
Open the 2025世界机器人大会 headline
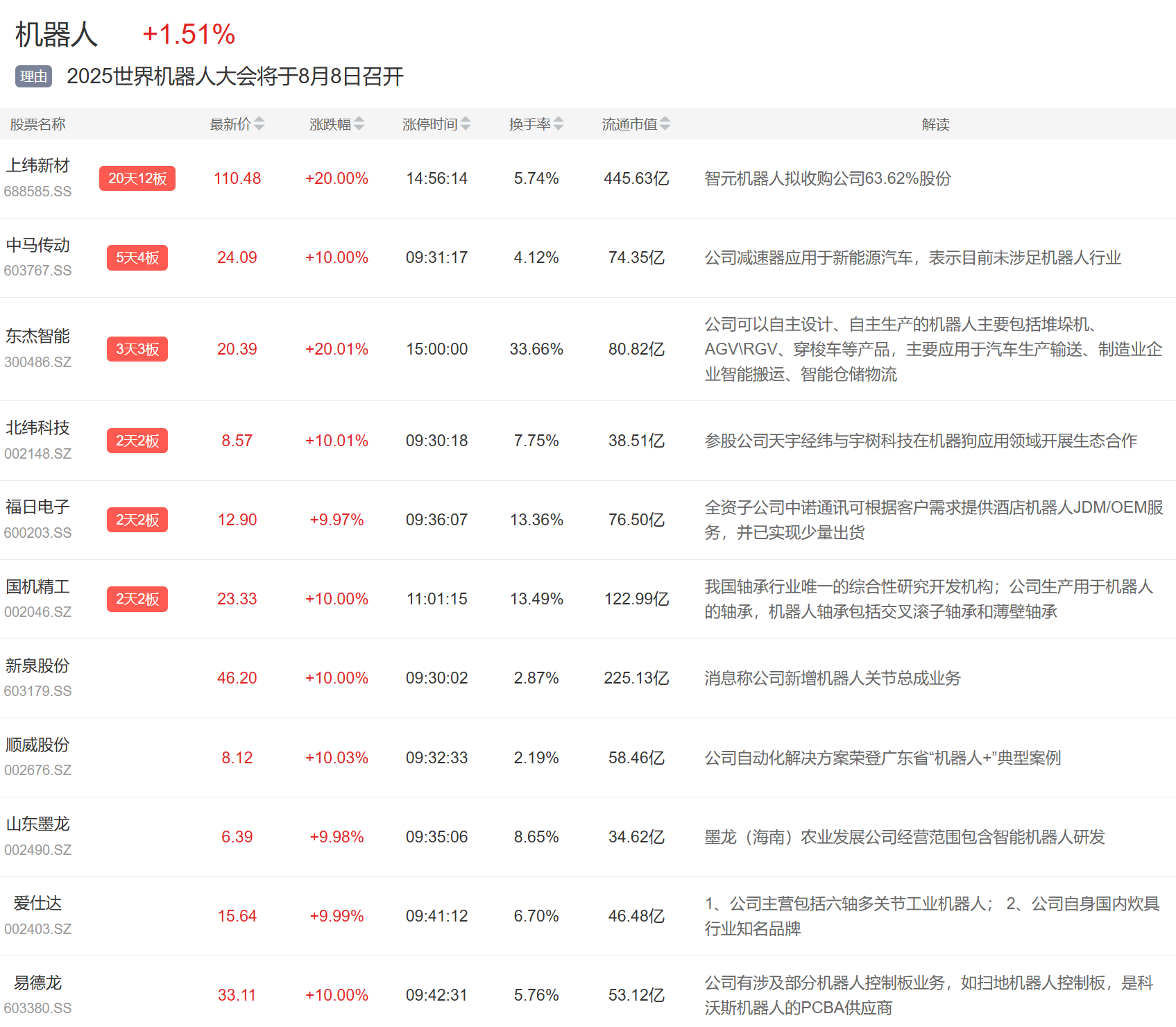click(235, 76)
